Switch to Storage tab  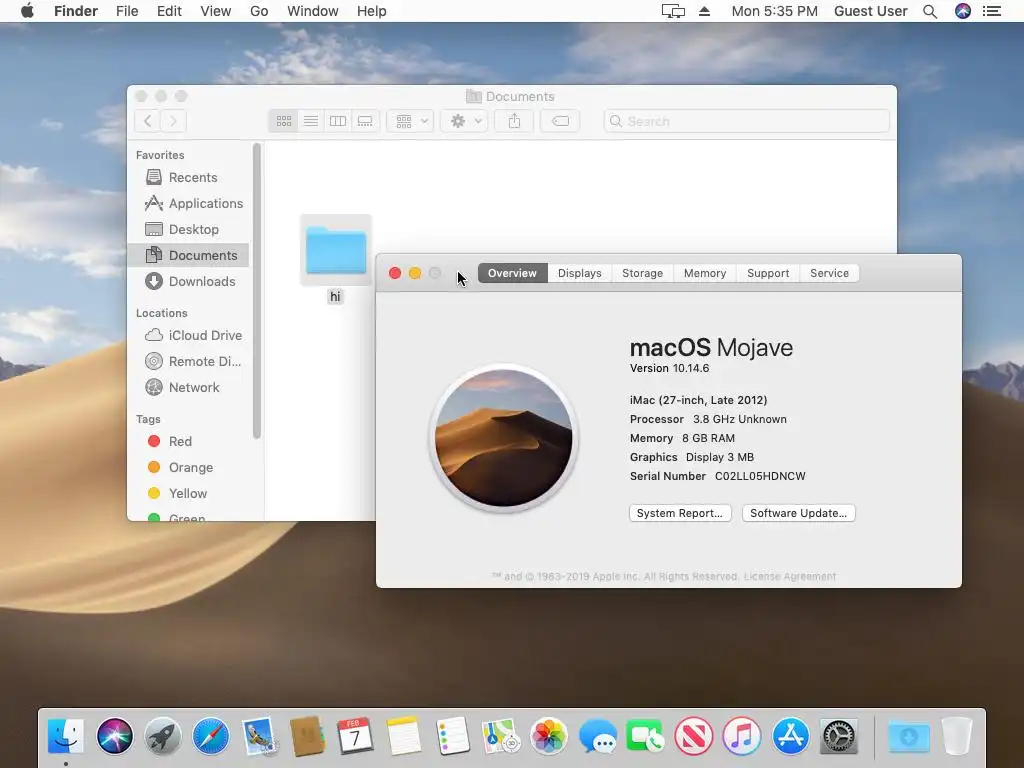(643, 274)
